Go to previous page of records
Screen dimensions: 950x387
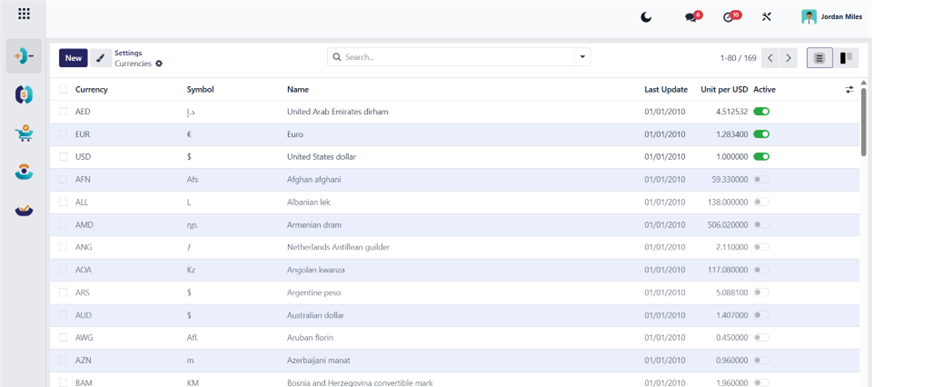coord(770,58)
